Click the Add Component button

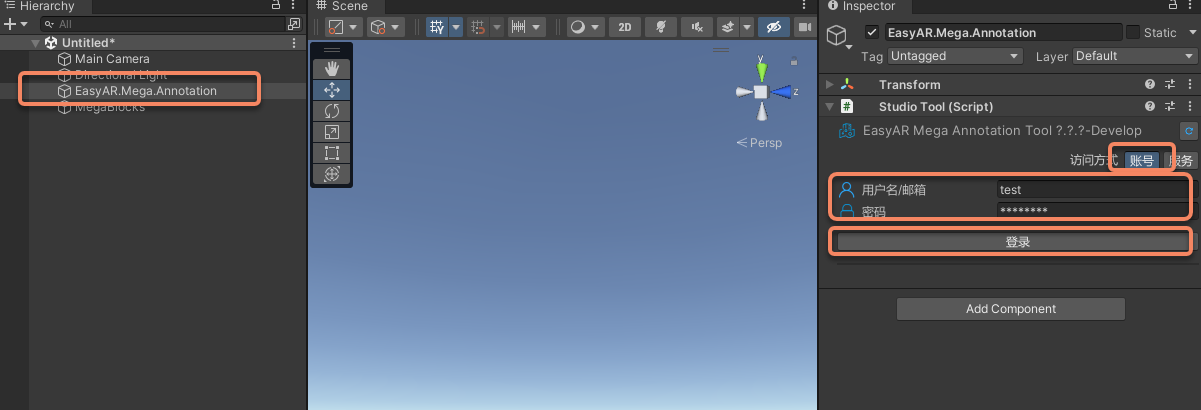click(1010, 309)
